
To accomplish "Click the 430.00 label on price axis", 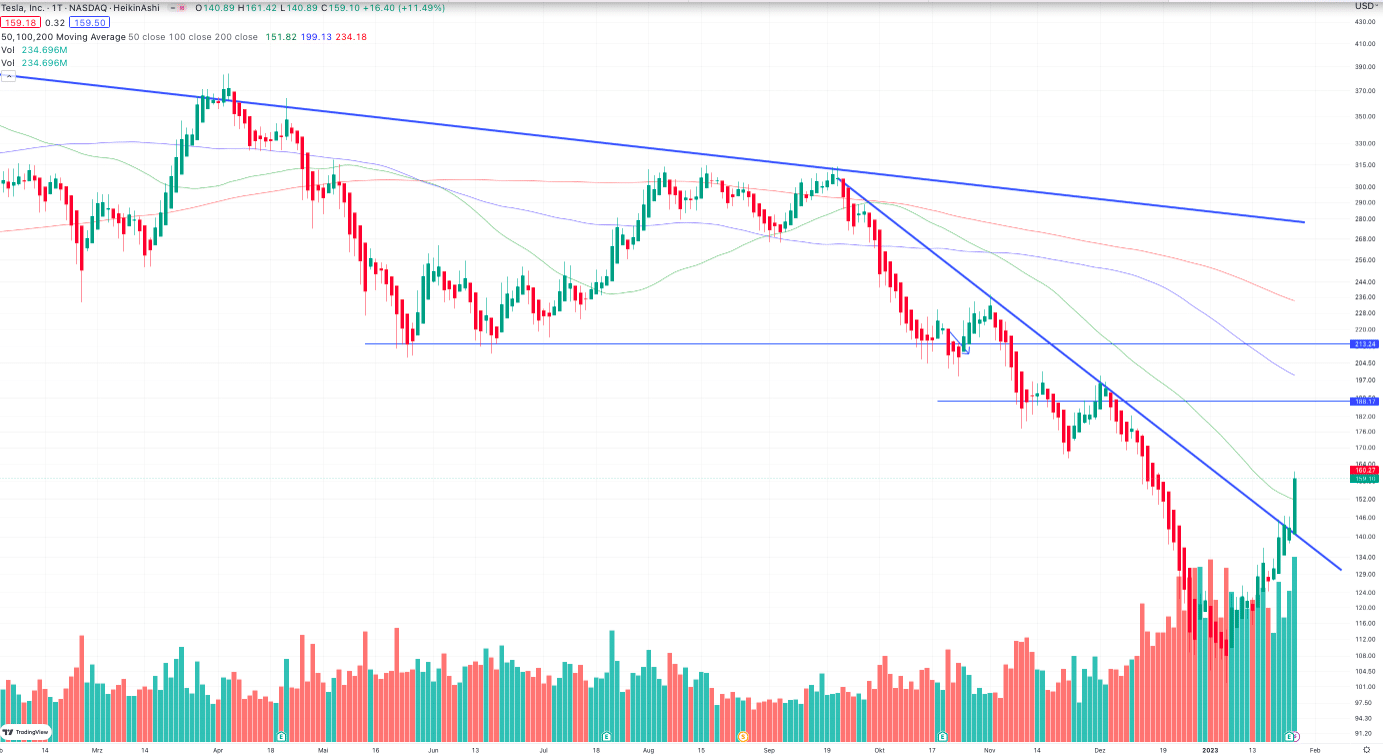I will (x=1365, y=22).
